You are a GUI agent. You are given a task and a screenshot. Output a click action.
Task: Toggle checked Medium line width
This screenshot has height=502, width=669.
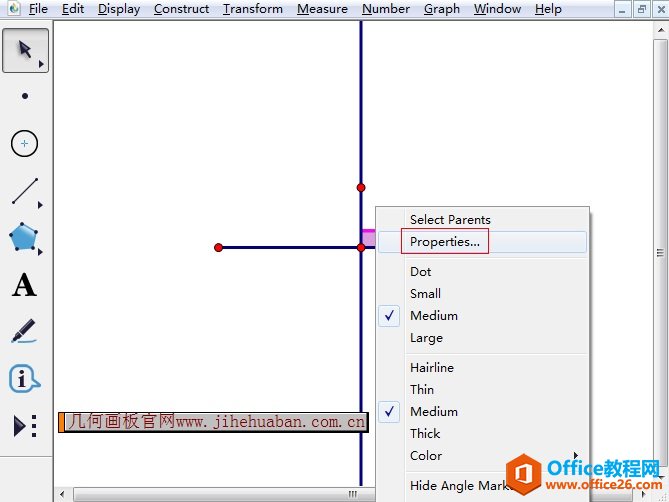click(x=483, y=412)
